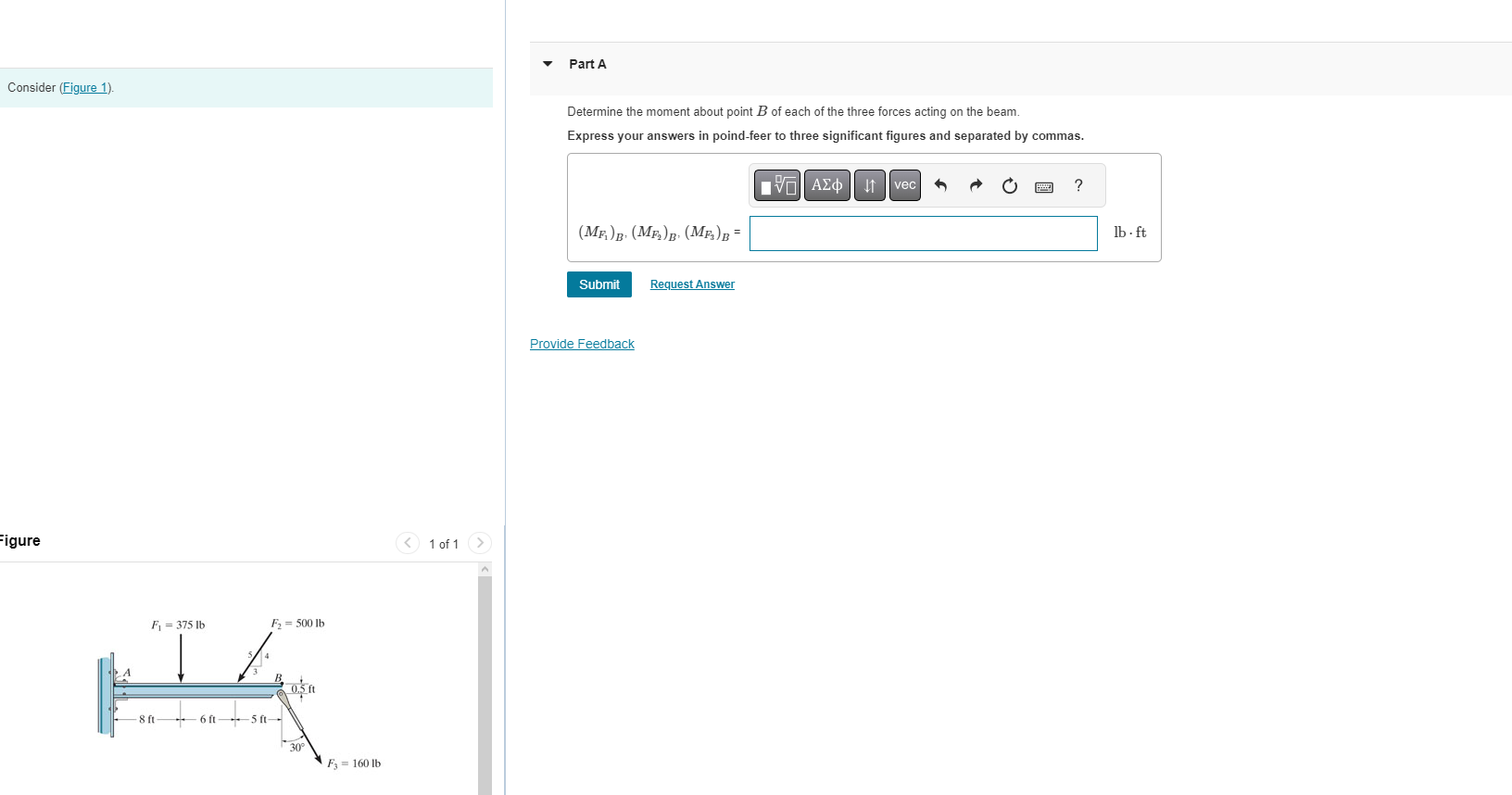Click the '5 ft' dimension label

[x=258, y=719]
